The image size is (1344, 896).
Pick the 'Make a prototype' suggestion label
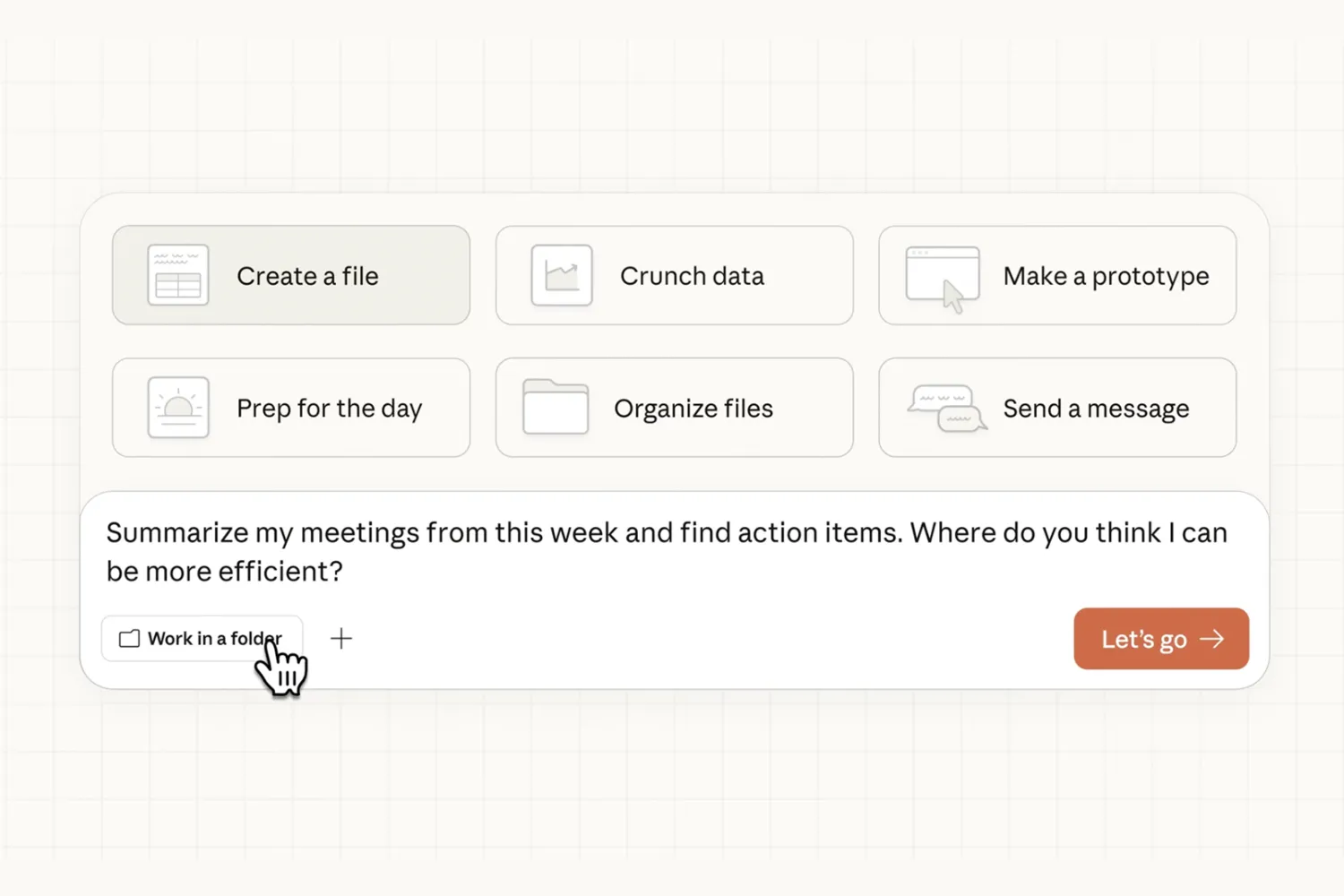point(1106,276)
